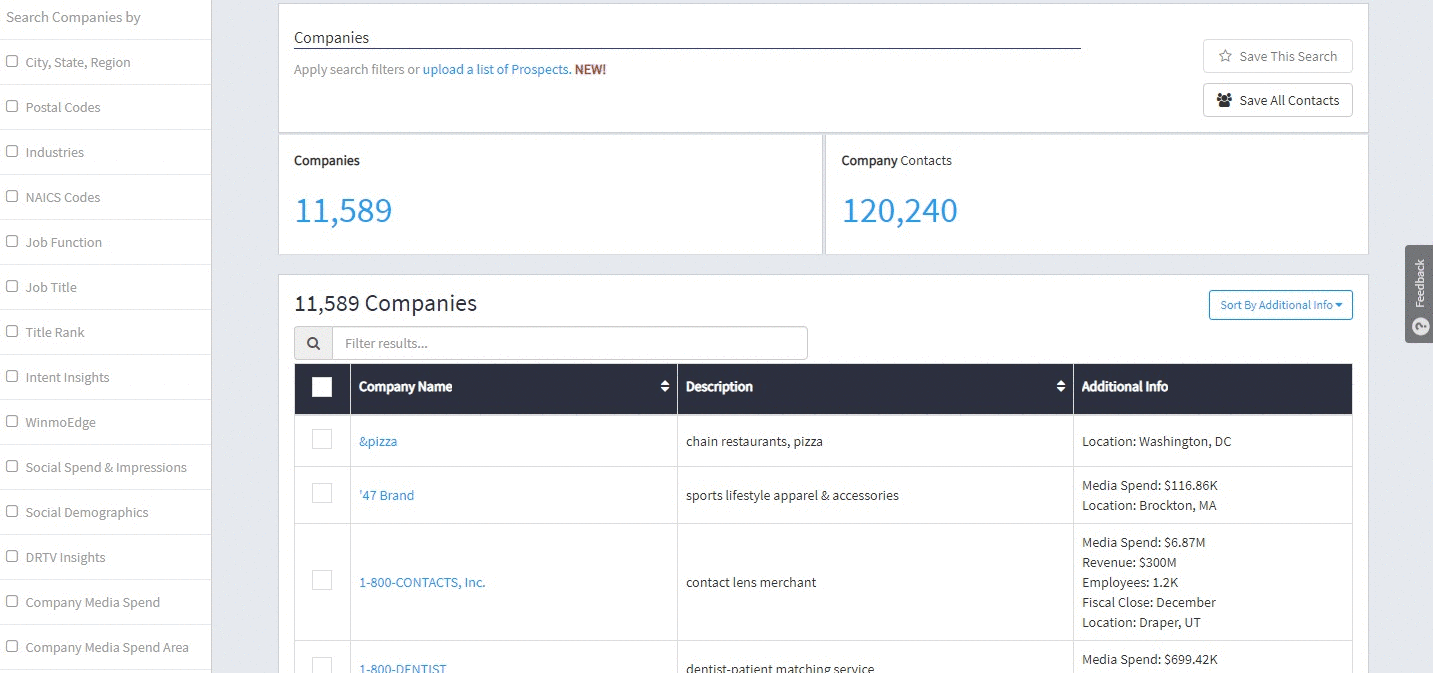This screenshot has width=1433, height=673.
Task: Click the 120,240 company contacts count
Action: click(899, 211)
